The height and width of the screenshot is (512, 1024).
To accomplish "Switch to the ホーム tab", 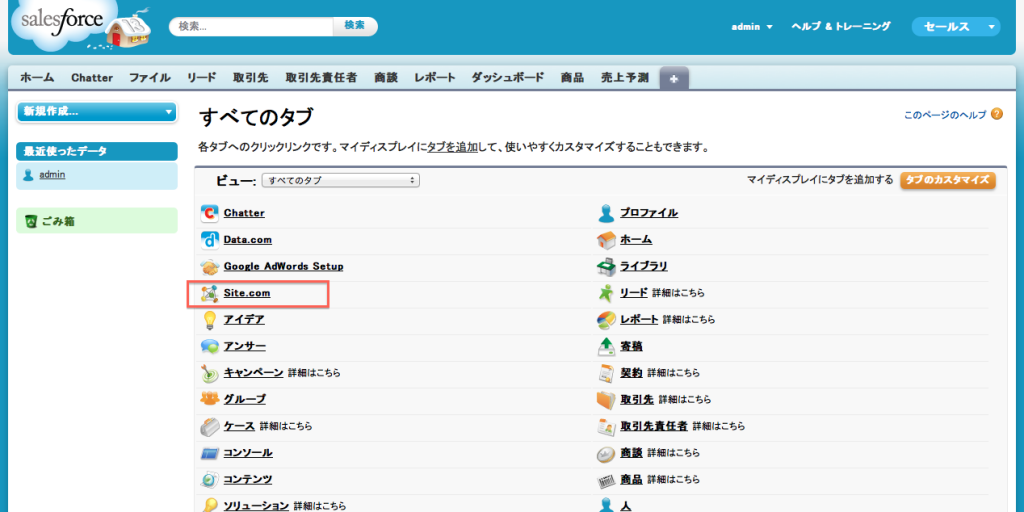I will pyautogui.click(x=37, y=78).
